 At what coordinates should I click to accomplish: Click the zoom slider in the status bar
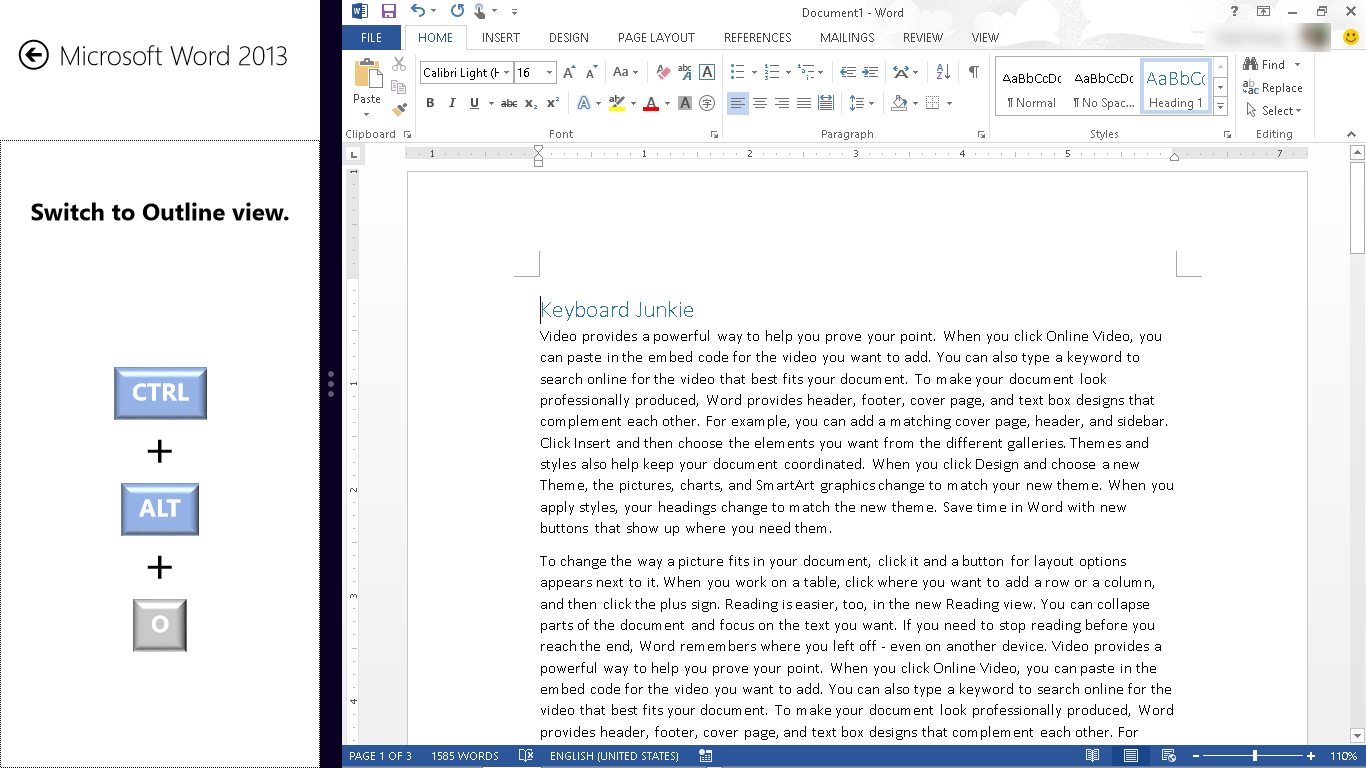coord(1254,756)
